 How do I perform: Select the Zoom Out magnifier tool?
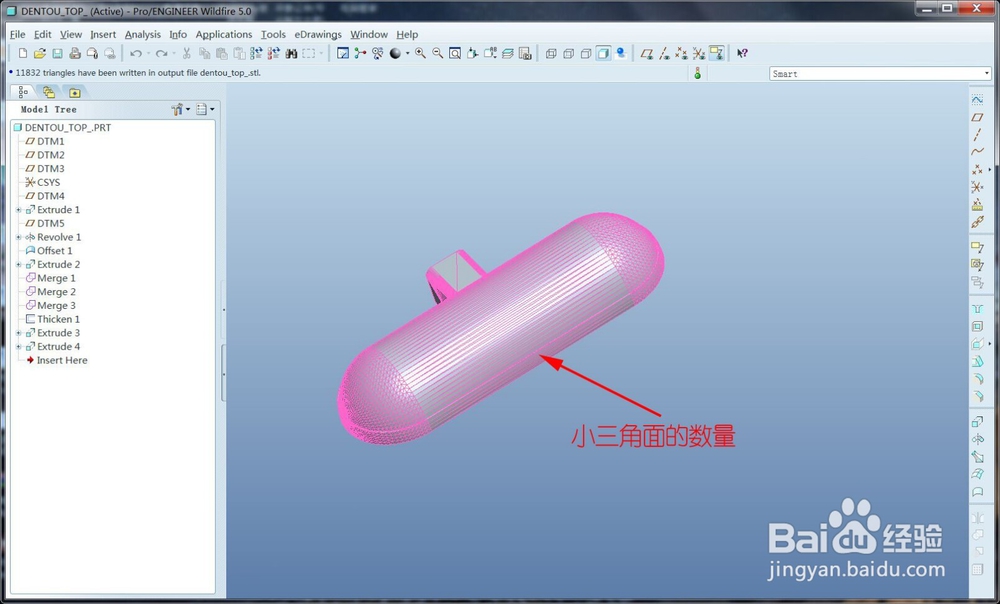438,53
